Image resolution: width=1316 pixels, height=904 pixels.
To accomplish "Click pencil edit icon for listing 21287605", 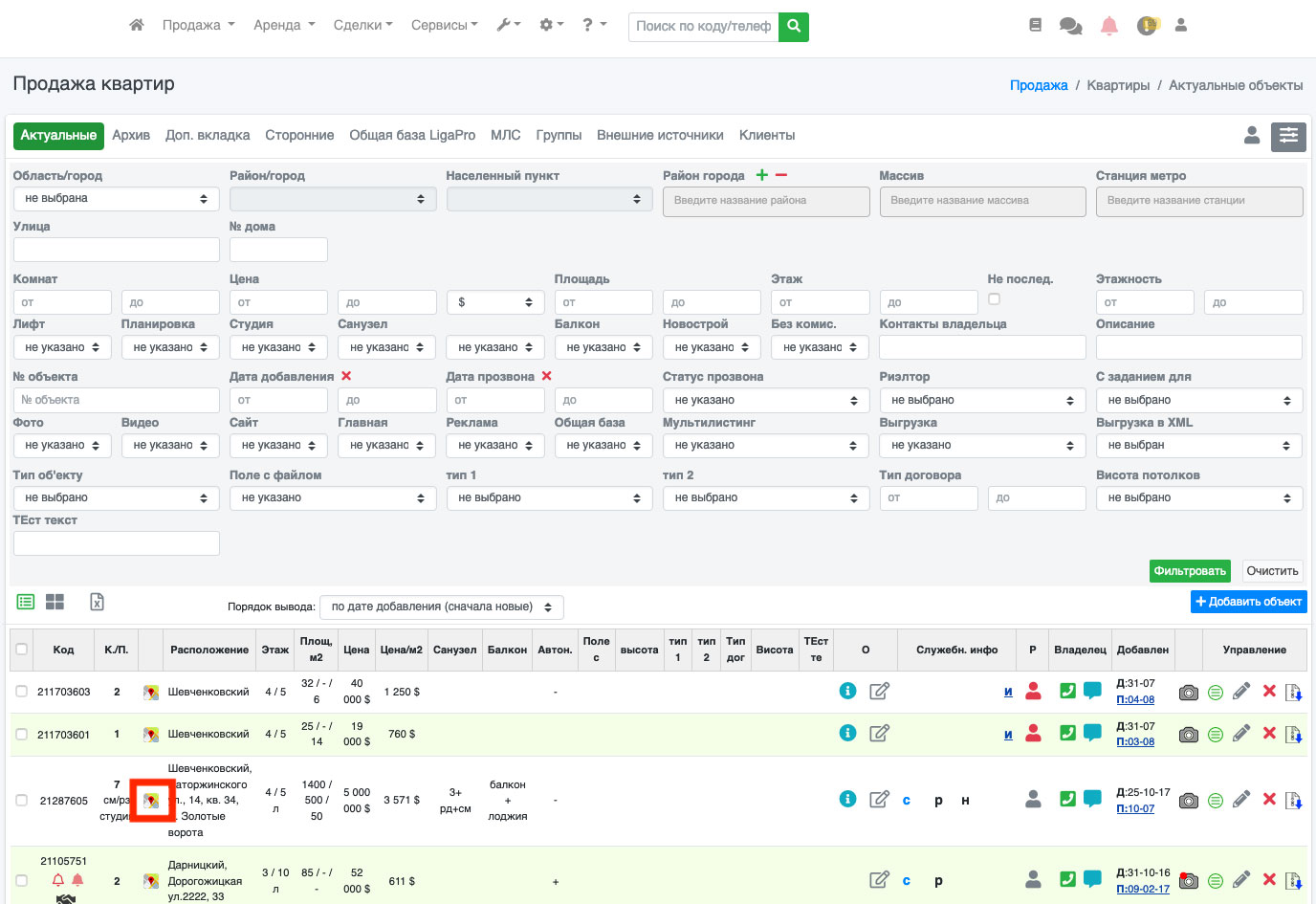I will pos(1241,800).
